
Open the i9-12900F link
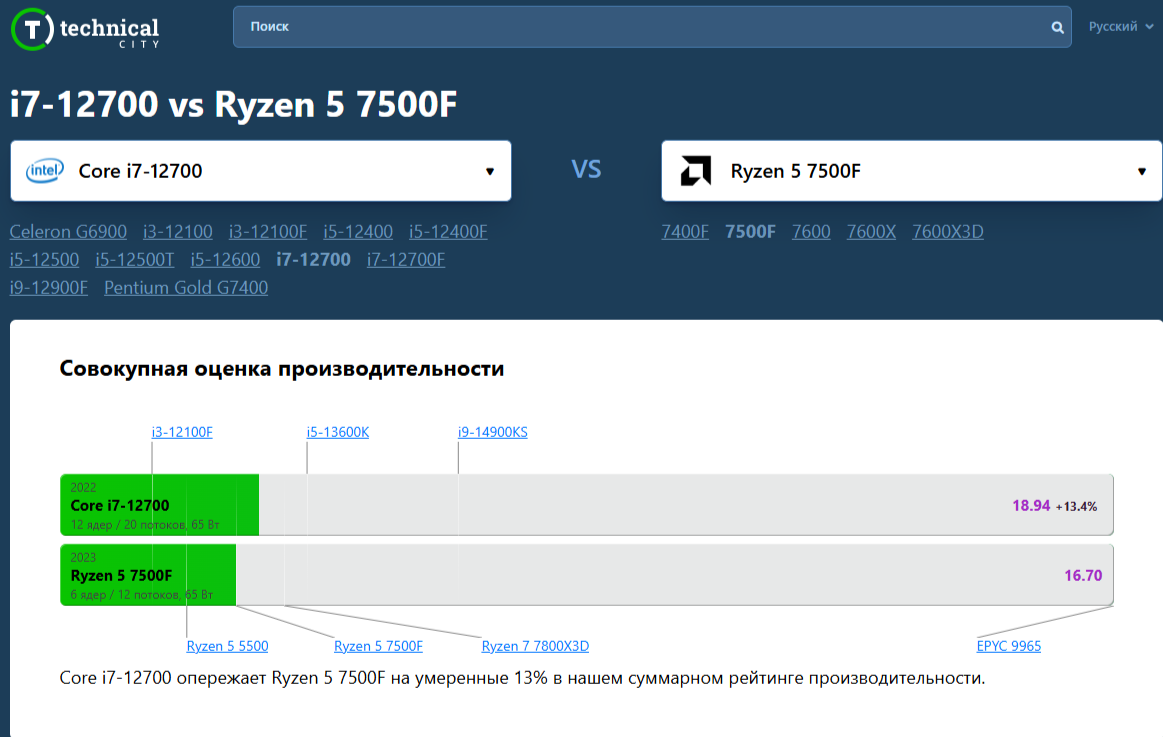[x=49, y=288]
